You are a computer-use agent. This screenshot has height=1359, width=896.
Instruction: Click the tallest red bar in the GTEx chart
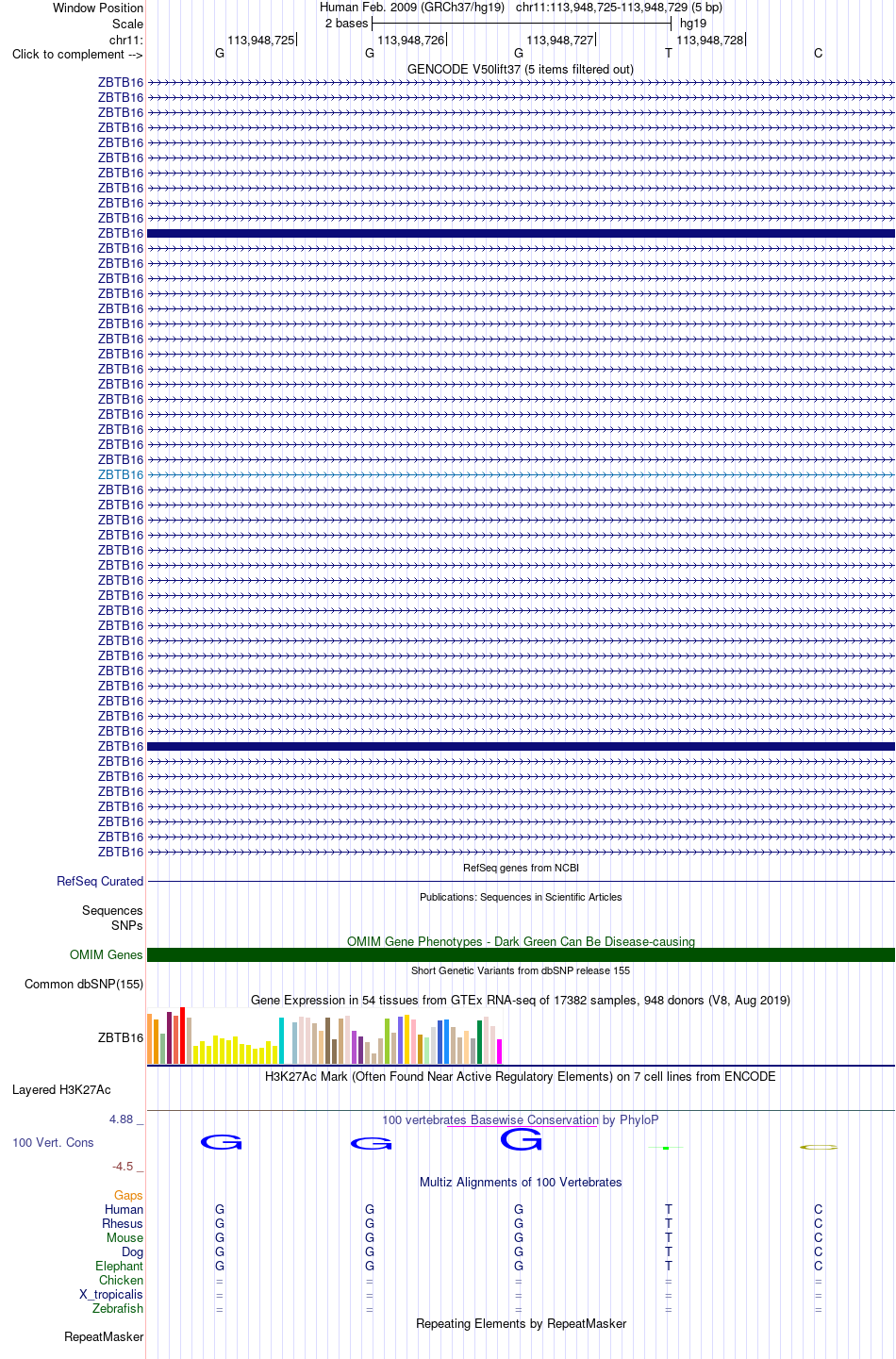(182, 1036)
